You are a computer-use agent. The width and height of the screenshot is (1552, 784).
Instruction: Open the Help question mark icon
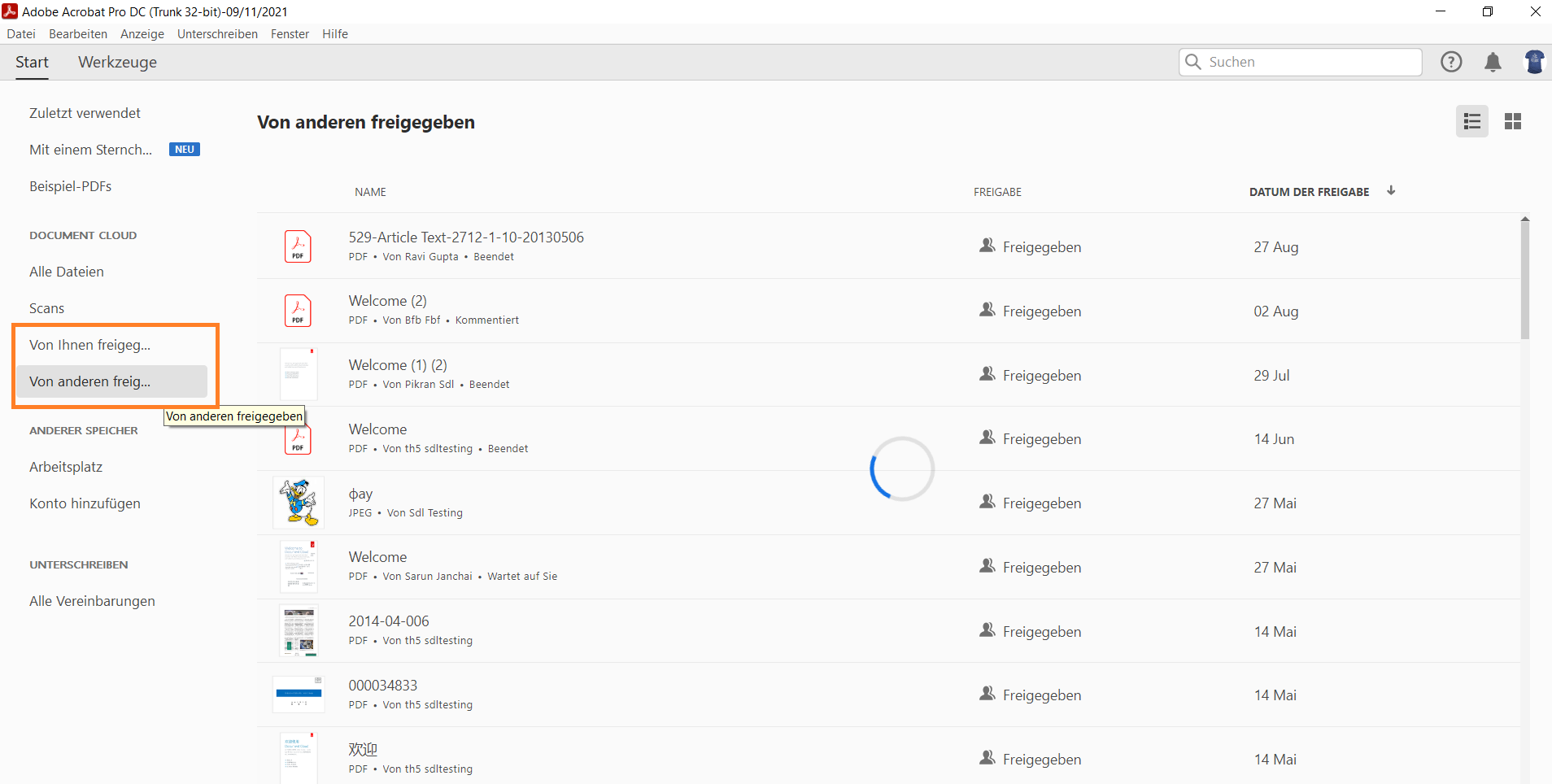(1451, 62)
